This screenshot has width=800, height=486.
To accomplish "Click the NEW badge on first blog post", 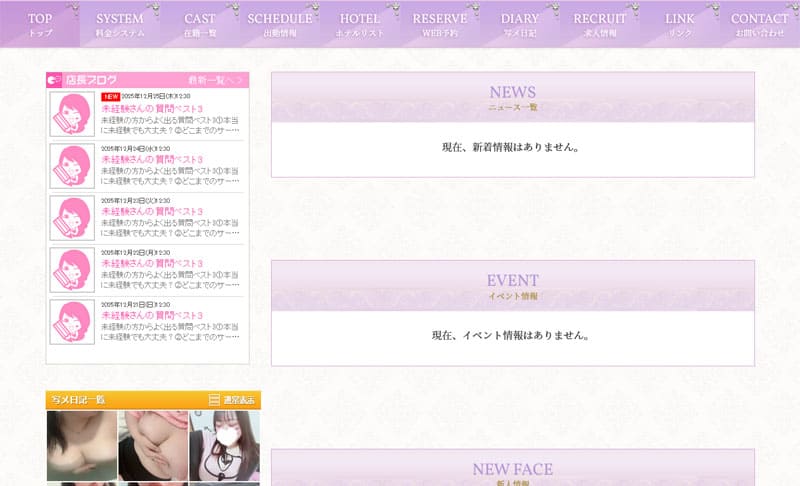I will tap(110, 97).
